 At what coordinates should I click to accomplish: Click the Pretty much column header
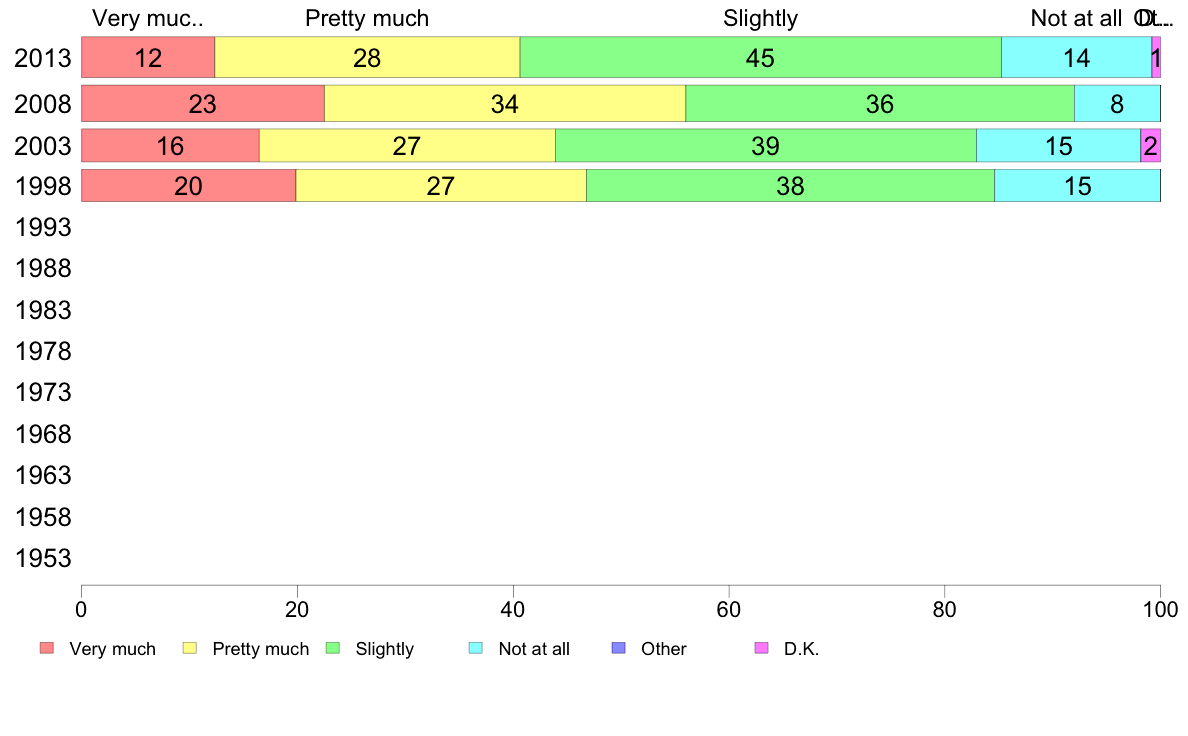coord(367,18)
